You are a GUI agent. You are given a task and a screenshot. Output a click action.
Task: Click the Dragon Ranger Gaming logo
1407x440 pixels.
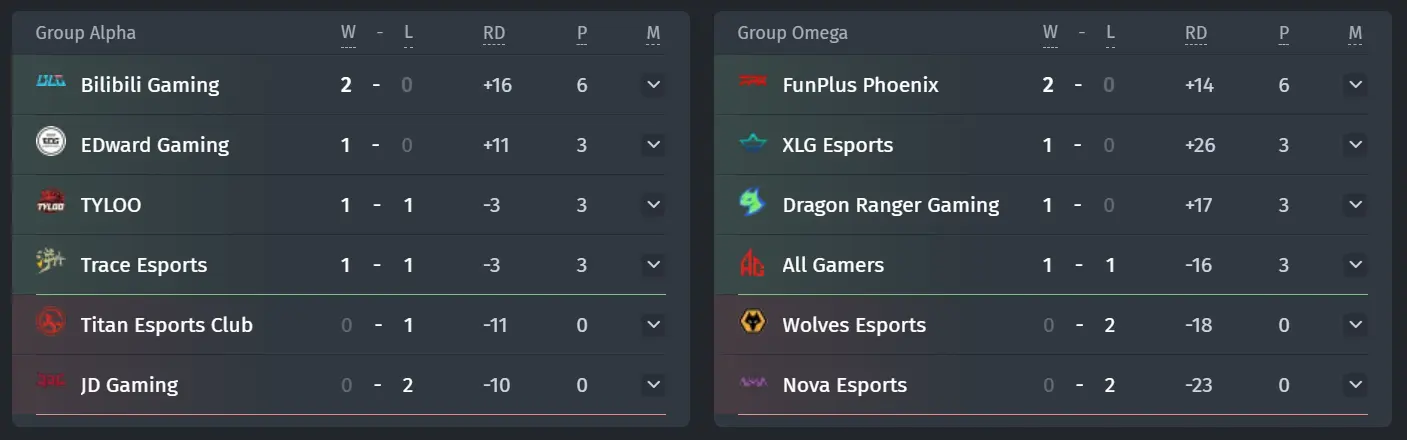[753, 203]
